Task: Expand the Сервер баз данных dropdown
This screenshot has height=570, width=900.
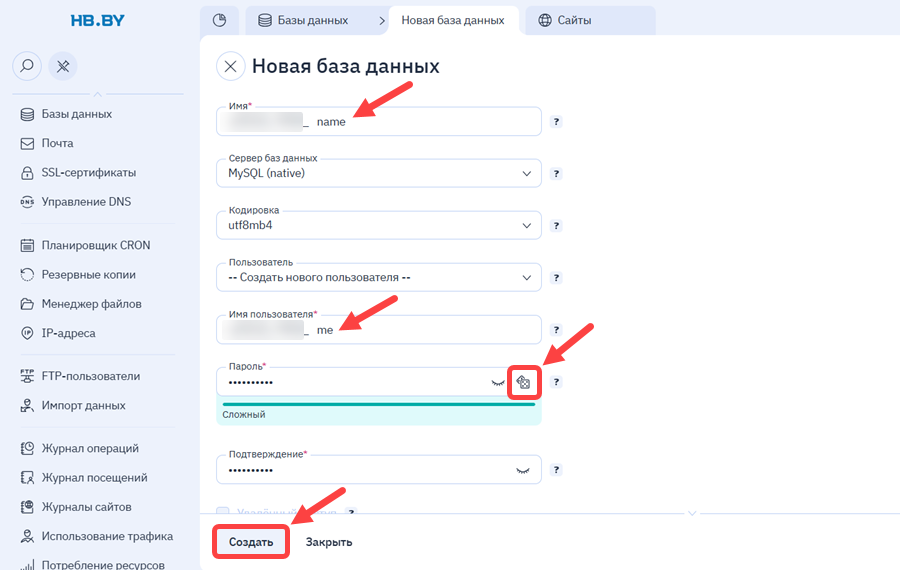Action: coord(379,173)
